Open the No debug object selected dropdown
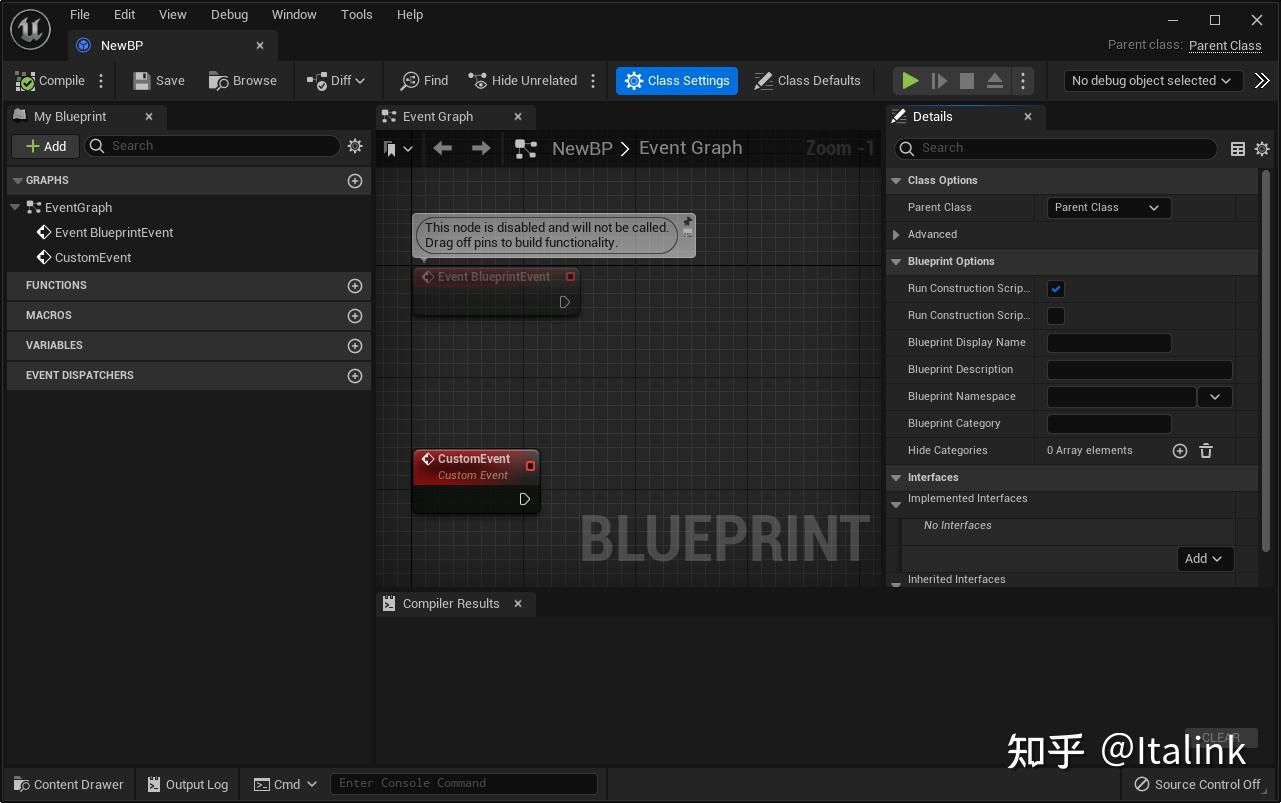Image resolution: width=1281 pixels, height=803 pixels. point(1152,80)
